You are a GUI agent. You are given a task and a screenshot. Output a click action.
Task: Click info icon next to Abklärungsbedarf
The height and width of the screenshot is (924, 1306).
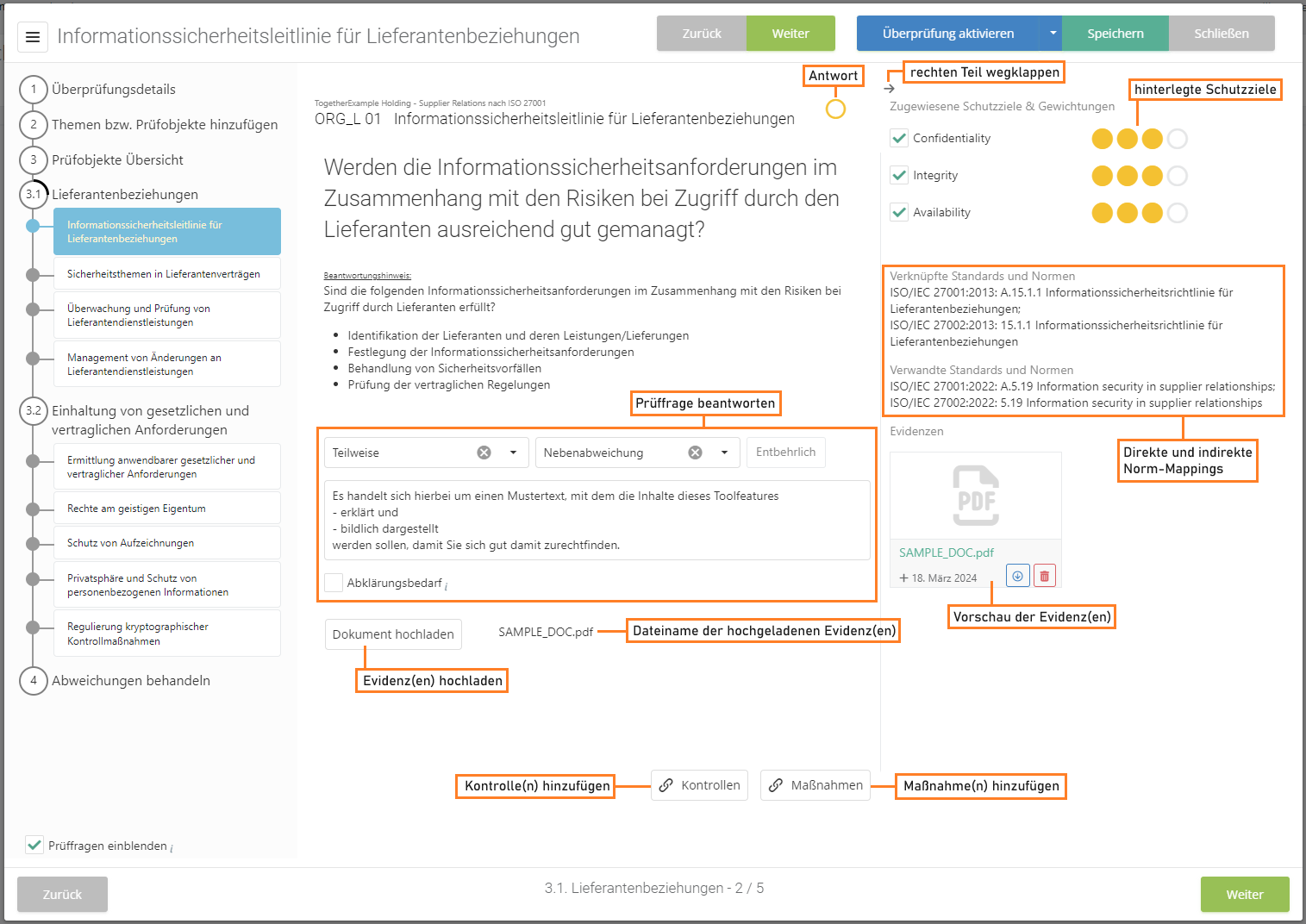(x=447, y=587)
